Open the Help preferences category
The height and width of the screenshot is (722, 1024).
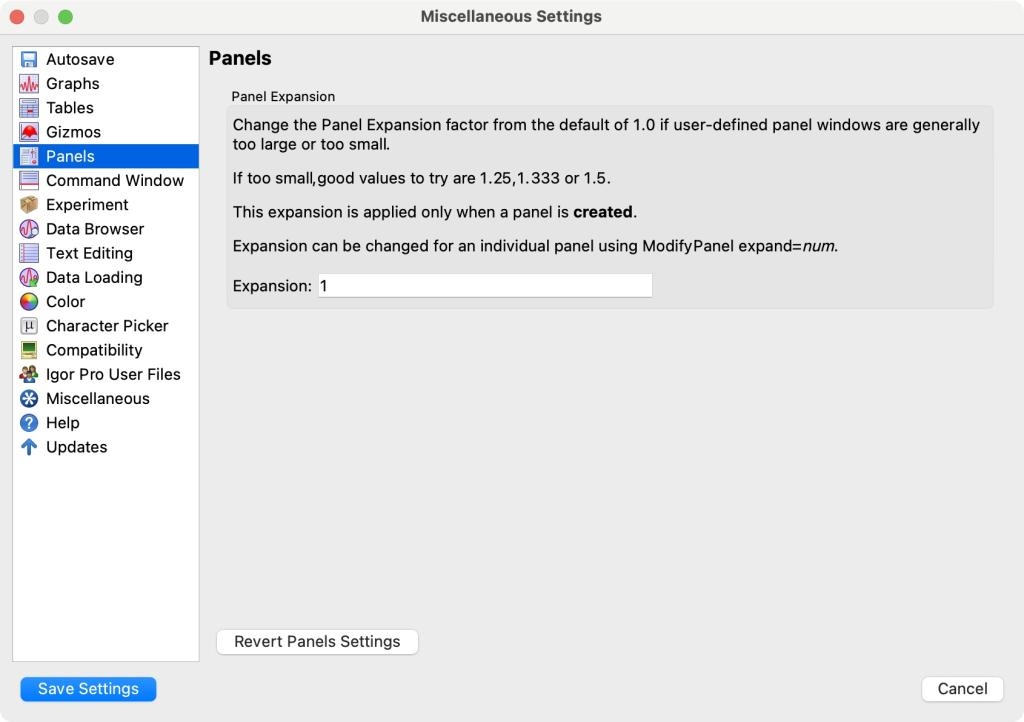(62, 422)
